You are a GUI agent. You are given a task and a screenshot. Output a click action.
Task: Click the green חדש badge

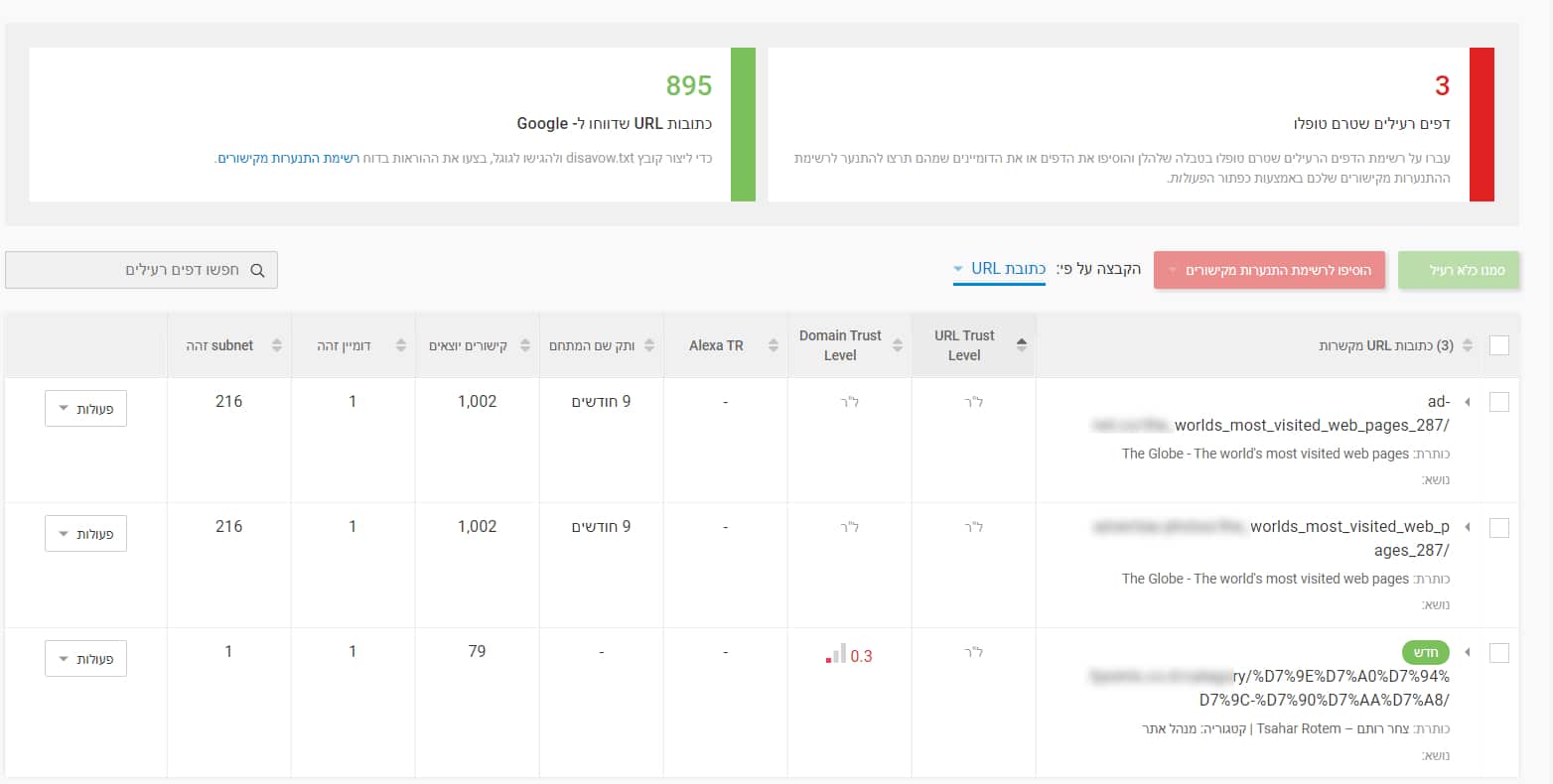coord(1426,652)
